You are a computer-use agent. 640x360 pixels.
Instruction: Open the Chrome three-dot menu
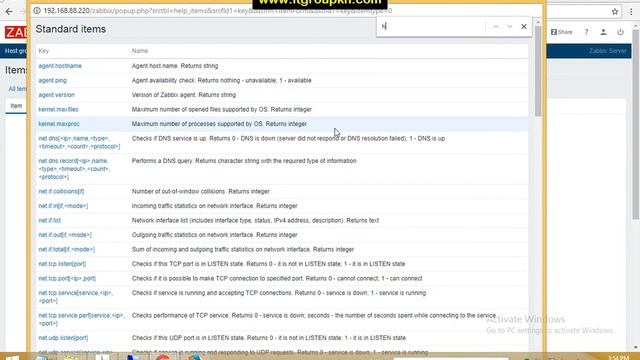(x=631, y=12)
